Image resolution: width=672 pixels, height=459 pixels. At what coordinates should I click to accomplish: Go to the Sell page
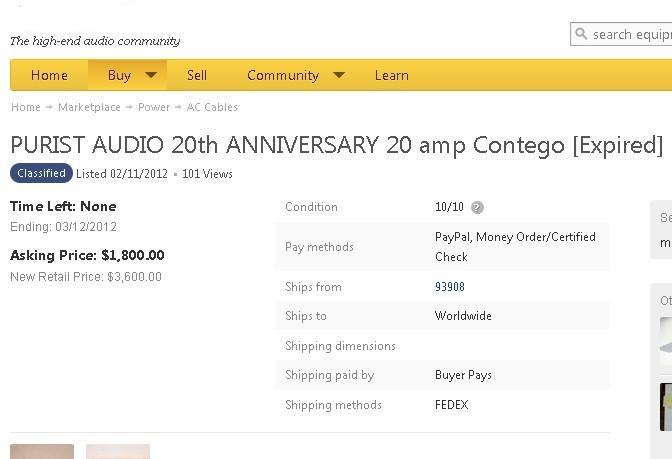tap(197, 75)
